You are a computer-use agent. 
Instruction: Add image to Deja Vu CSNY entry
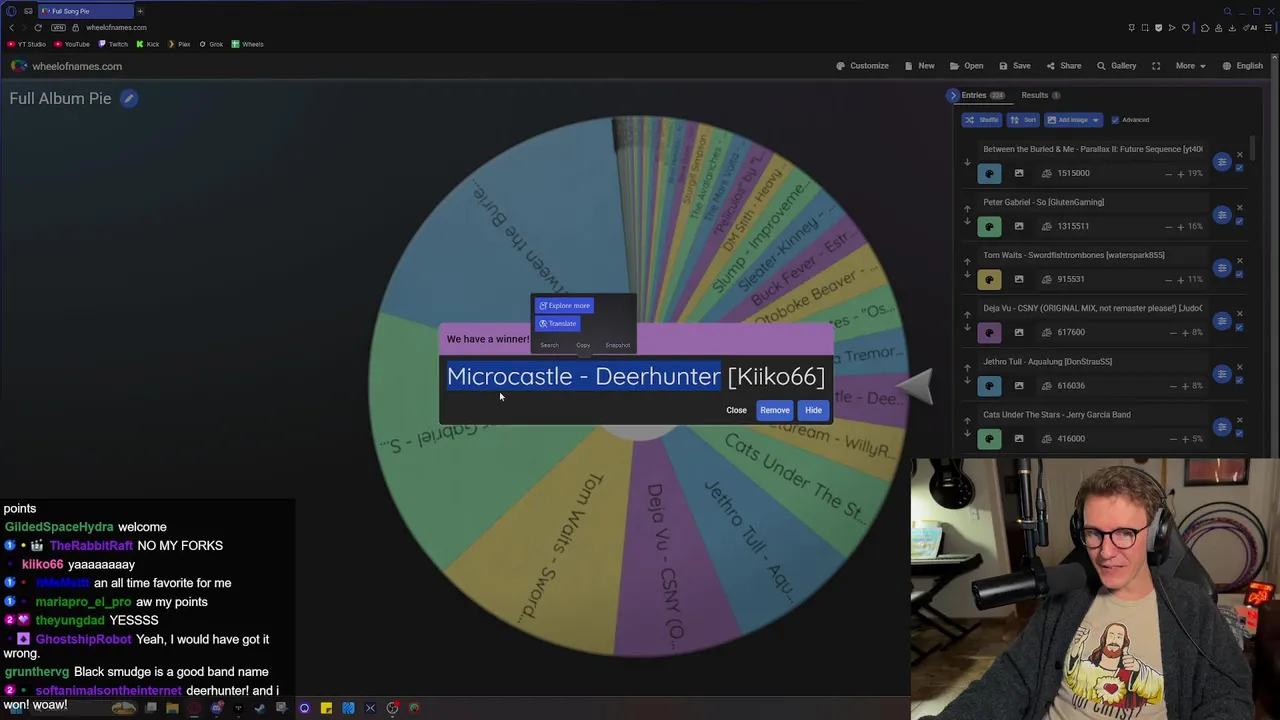[1019, 332]
